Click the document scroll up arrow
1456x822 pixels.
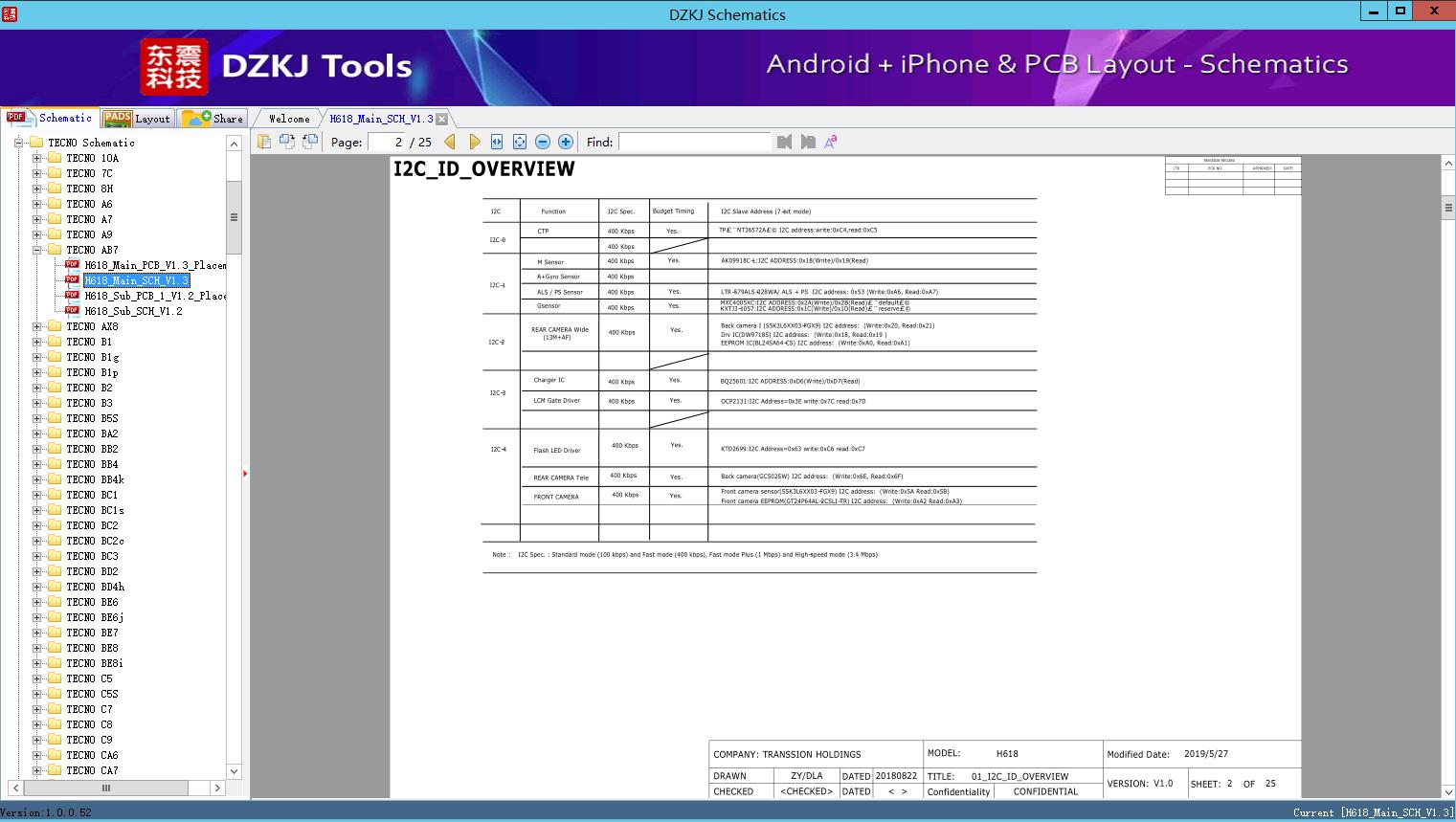coord(1448,164)
